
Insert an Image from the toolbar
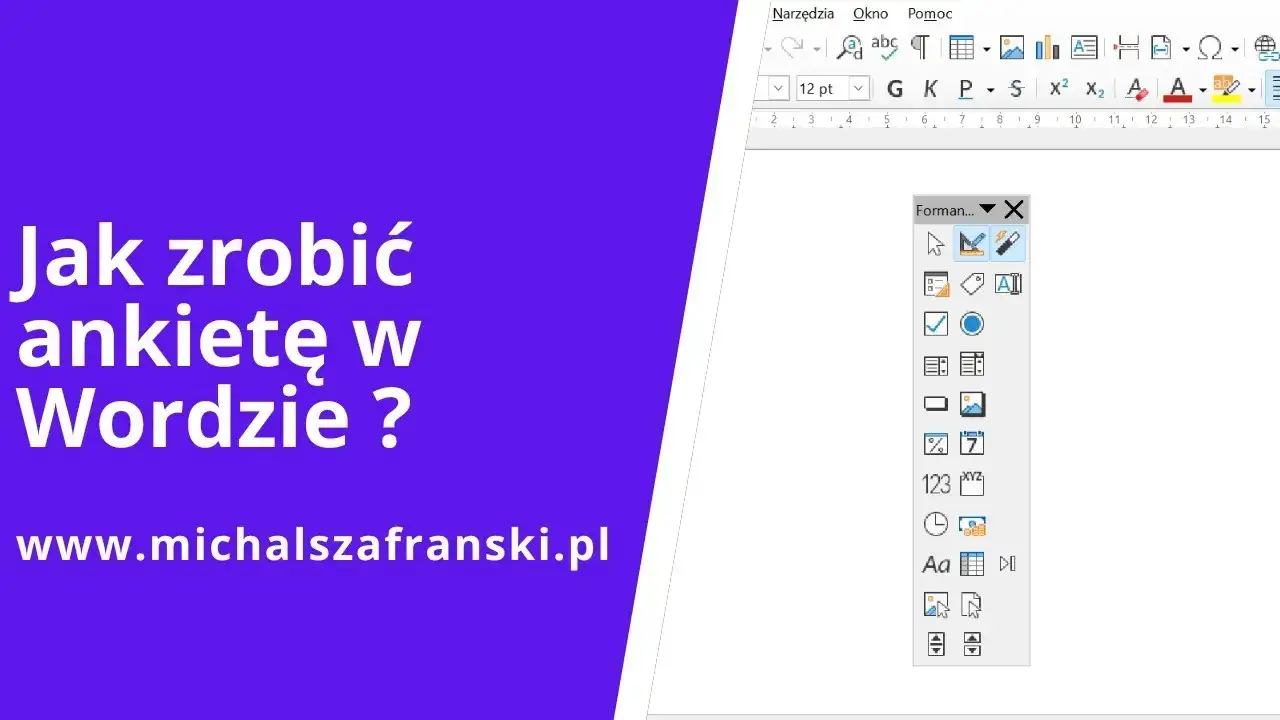click(1011, 47)
